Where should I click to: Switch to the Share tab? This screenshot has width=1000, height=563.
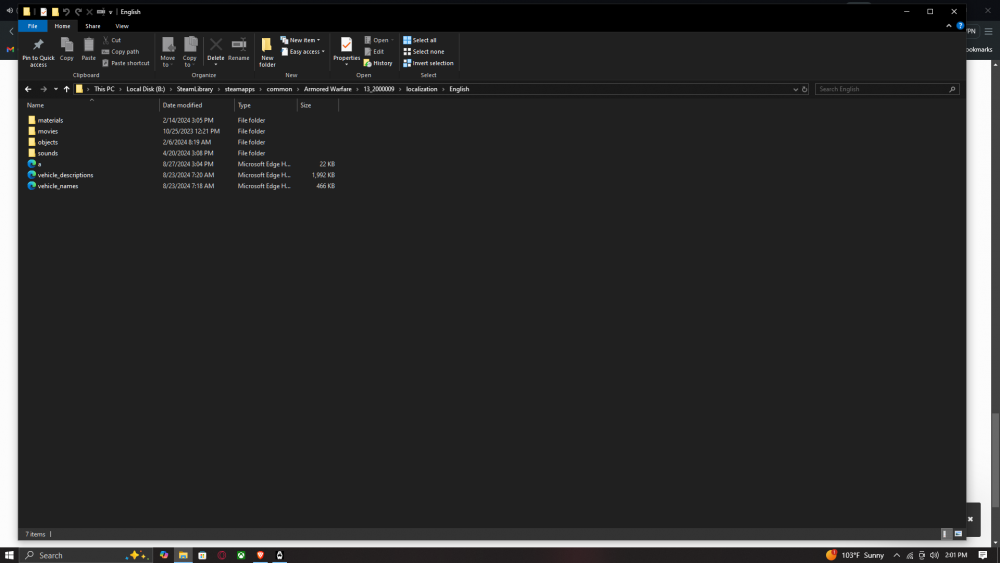click(92, 26)
